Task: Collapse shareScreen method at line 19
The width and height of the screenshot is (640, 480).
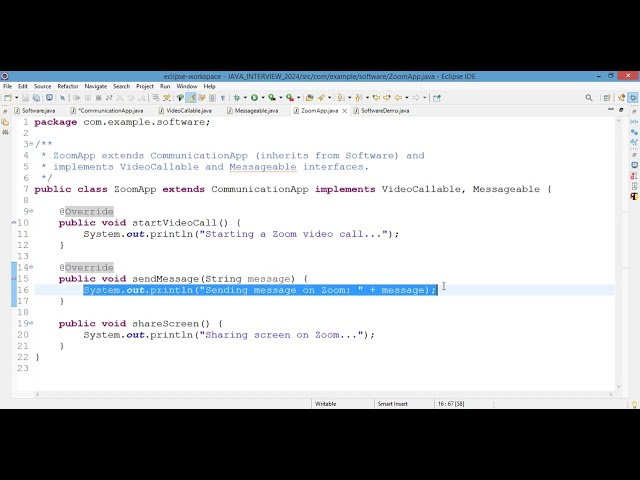Action: (x=31, y=323)
